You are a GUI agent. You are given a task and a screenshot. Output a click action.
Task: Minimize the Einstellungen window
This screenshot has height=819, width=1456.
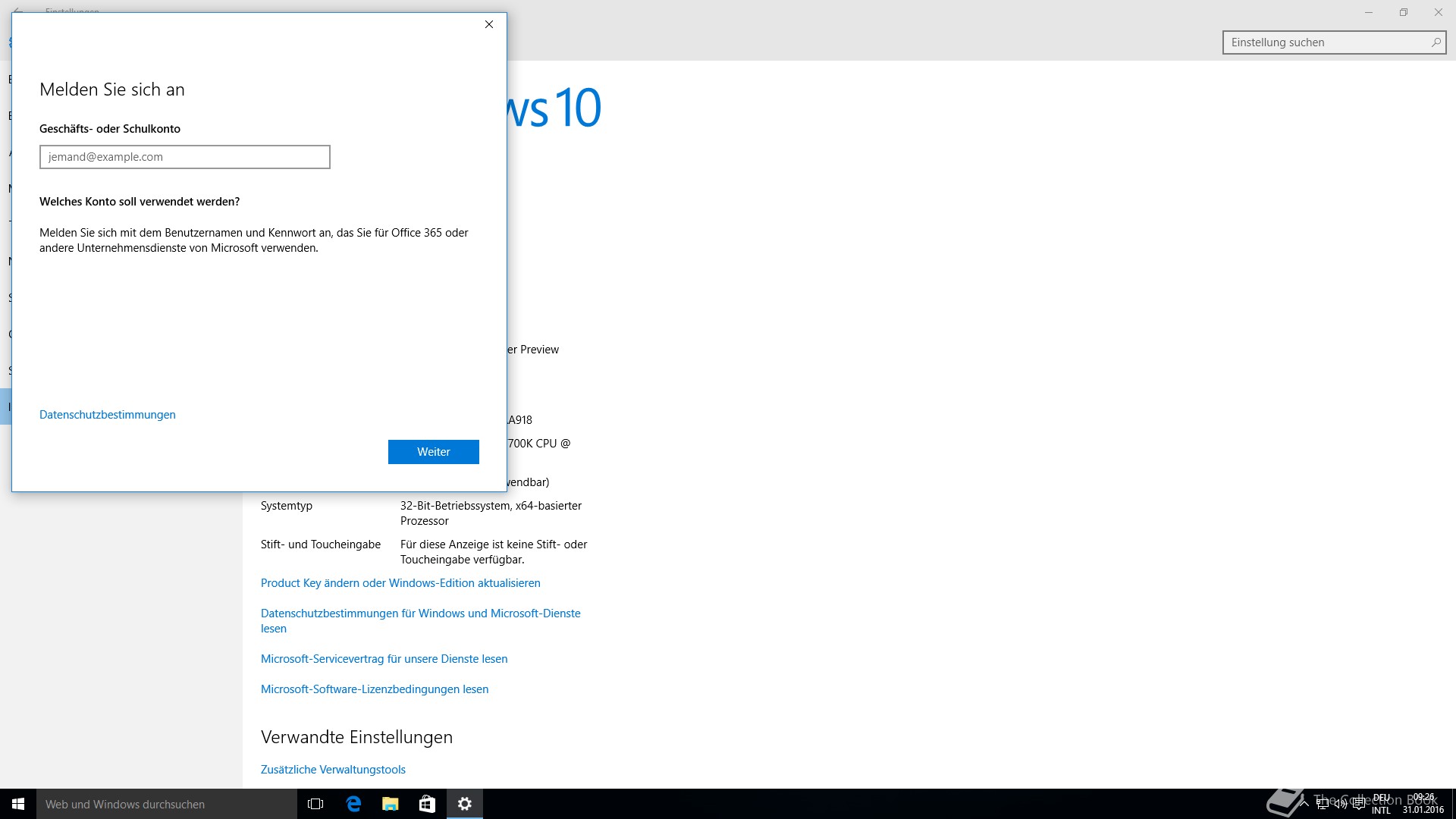[1369, 12]
